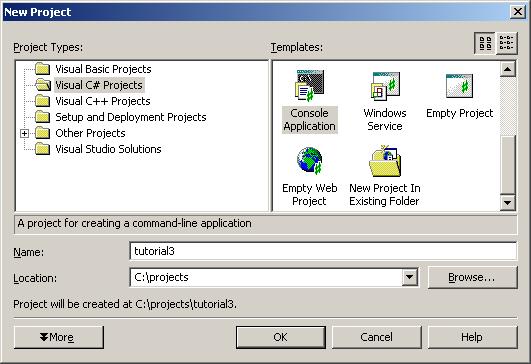The image size is (531, 364).
Task: Open Help for New Project
Action: click(472, 337)
